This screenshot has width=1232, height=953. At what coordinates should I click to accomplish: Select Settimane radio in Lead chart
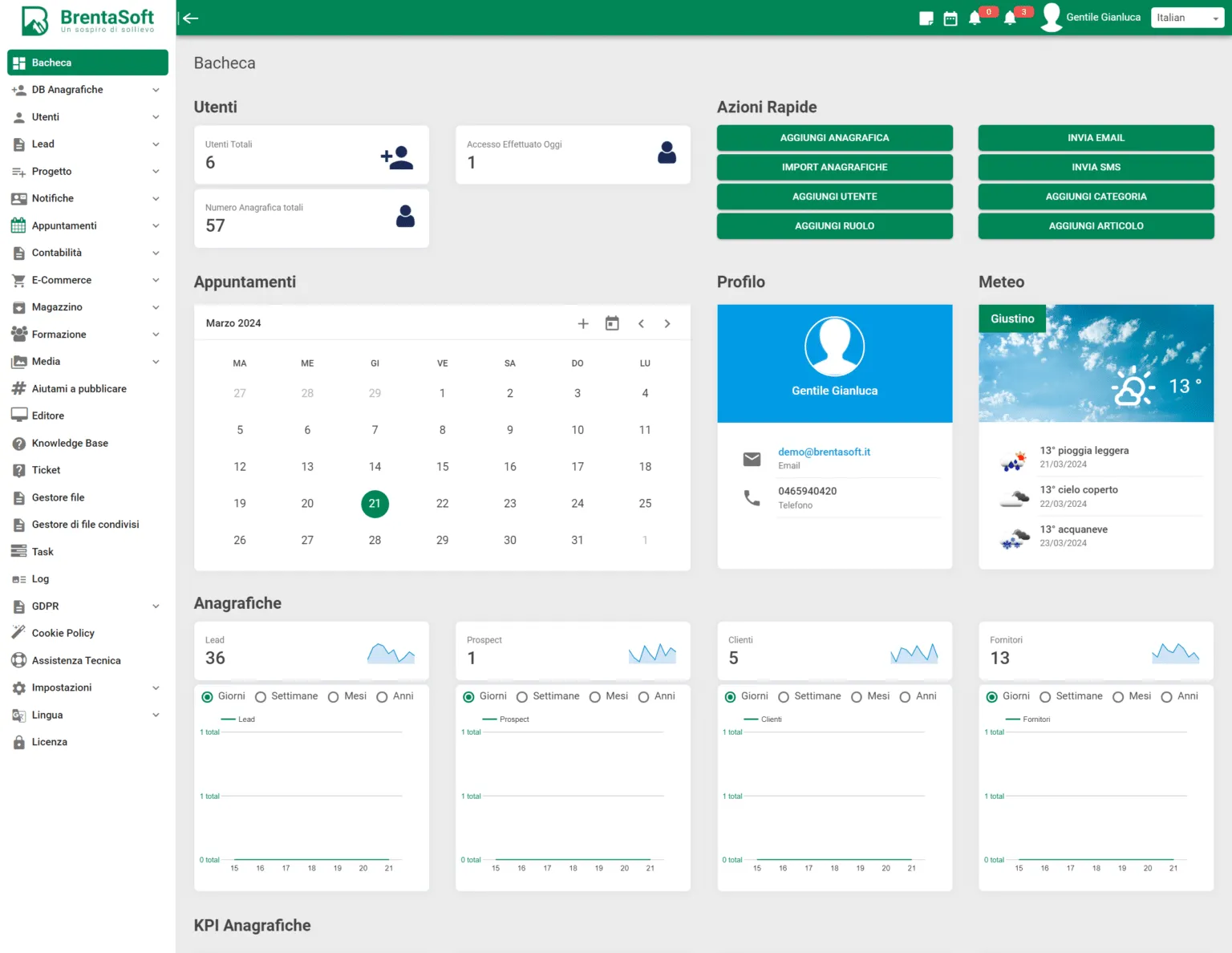point(261,697)
